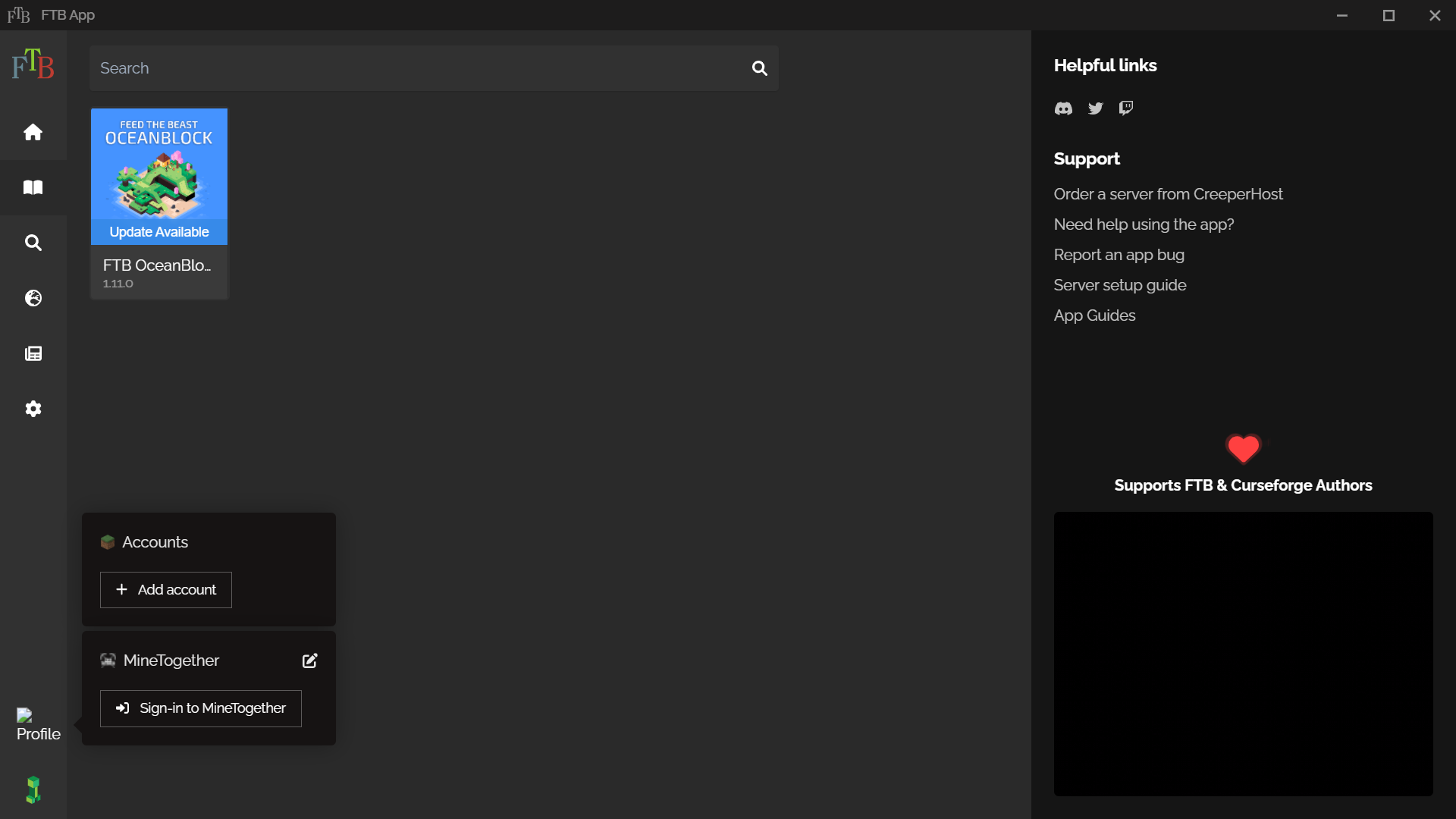
Task: Open the Browse globe icon in sidebar
Action: click(x=33, y=298)
